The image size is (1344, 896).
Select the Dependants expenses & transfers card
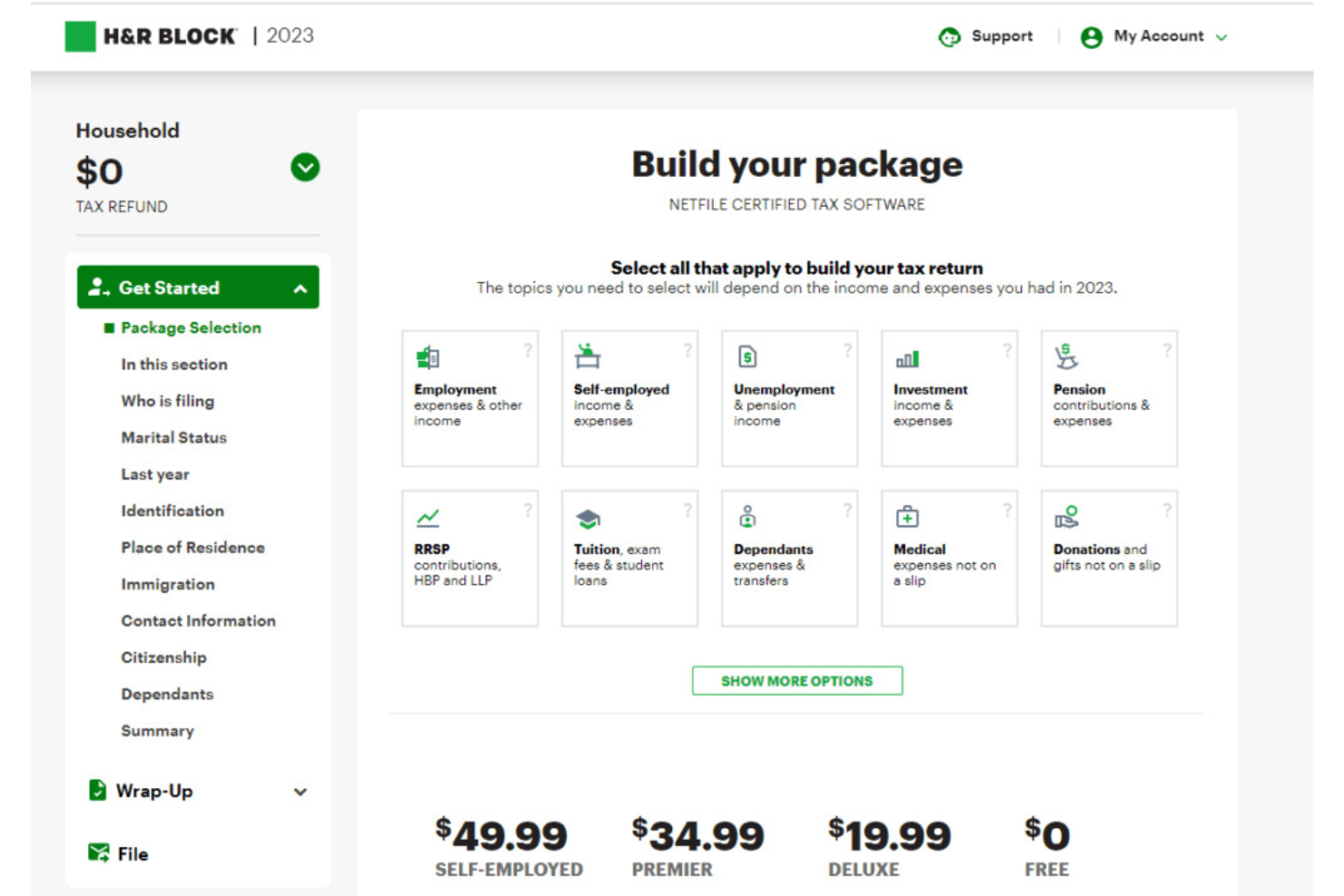pos(789,558)
